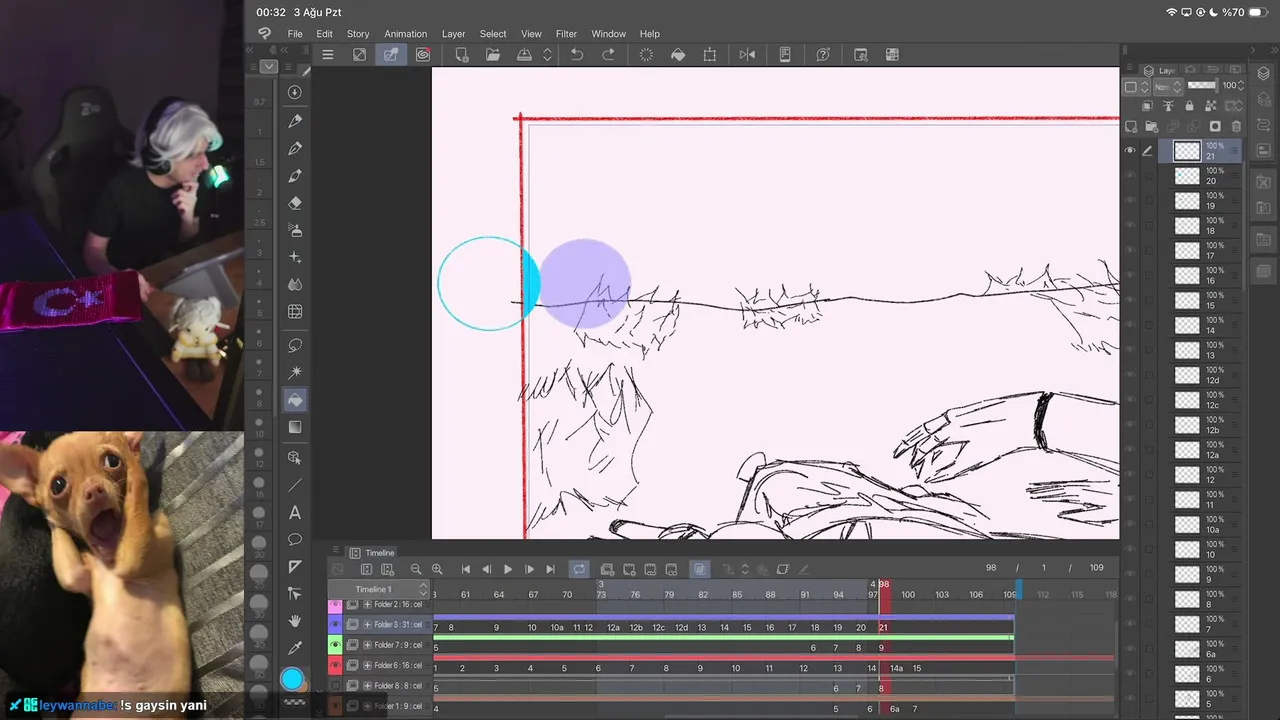1280x720 pixels.
Task: Click the smartphone companion mode icon
Action: pos(785,55)
